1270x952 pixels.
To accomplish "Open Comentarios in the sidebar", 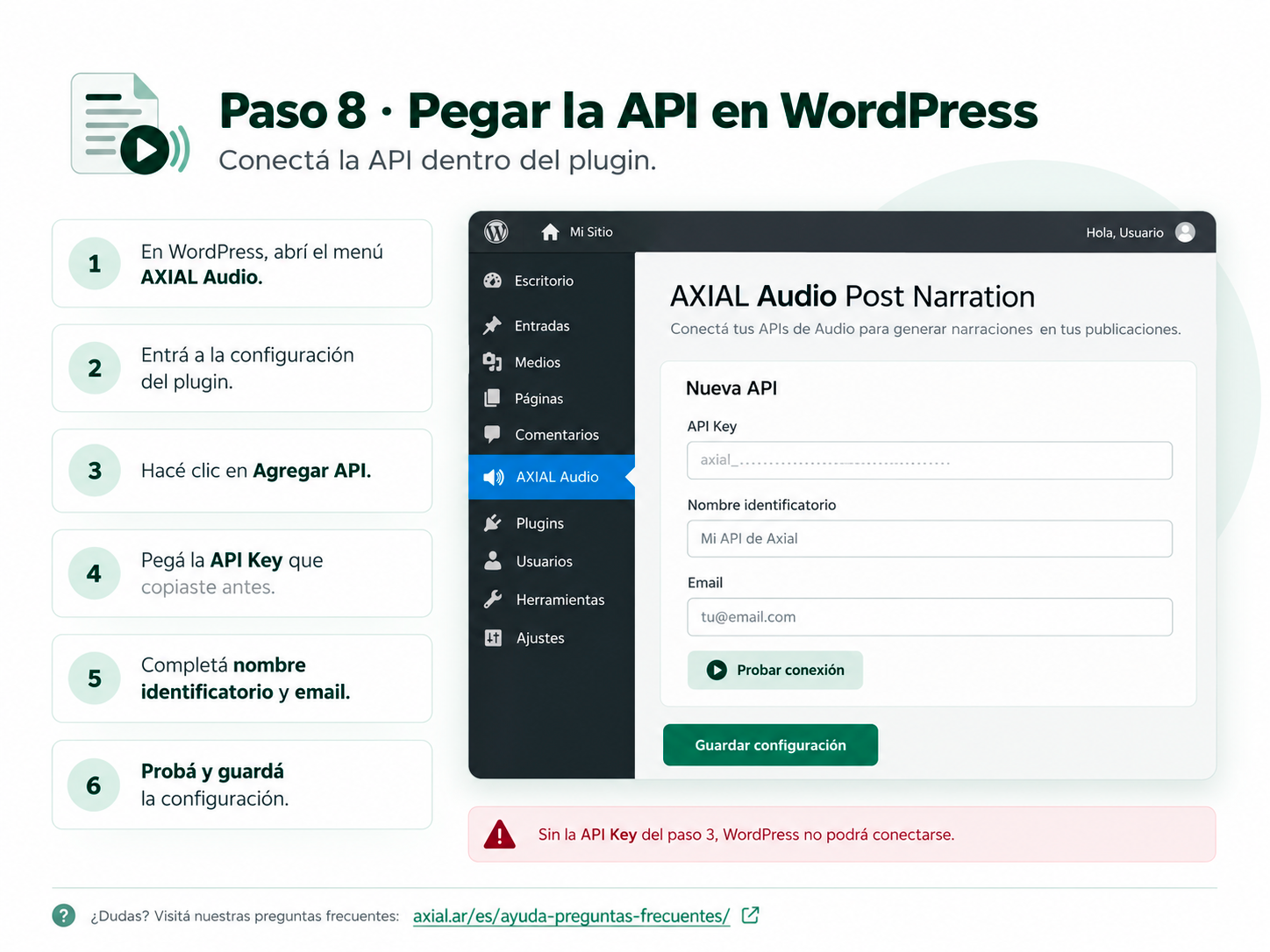I will [x=552, y=434].
